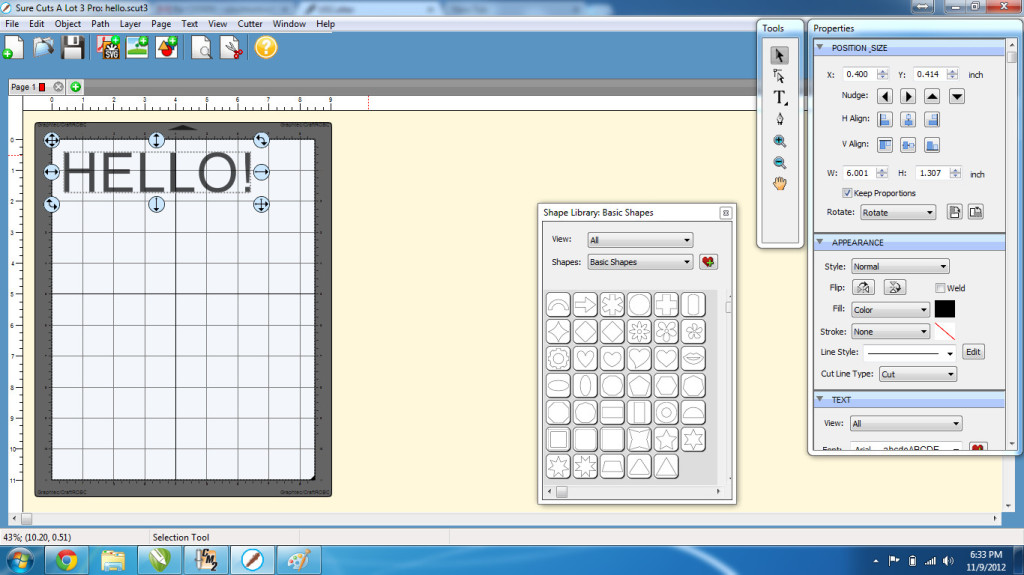
Task: Open the Style dropdown set to Normal
Action: tap(900, 267)
